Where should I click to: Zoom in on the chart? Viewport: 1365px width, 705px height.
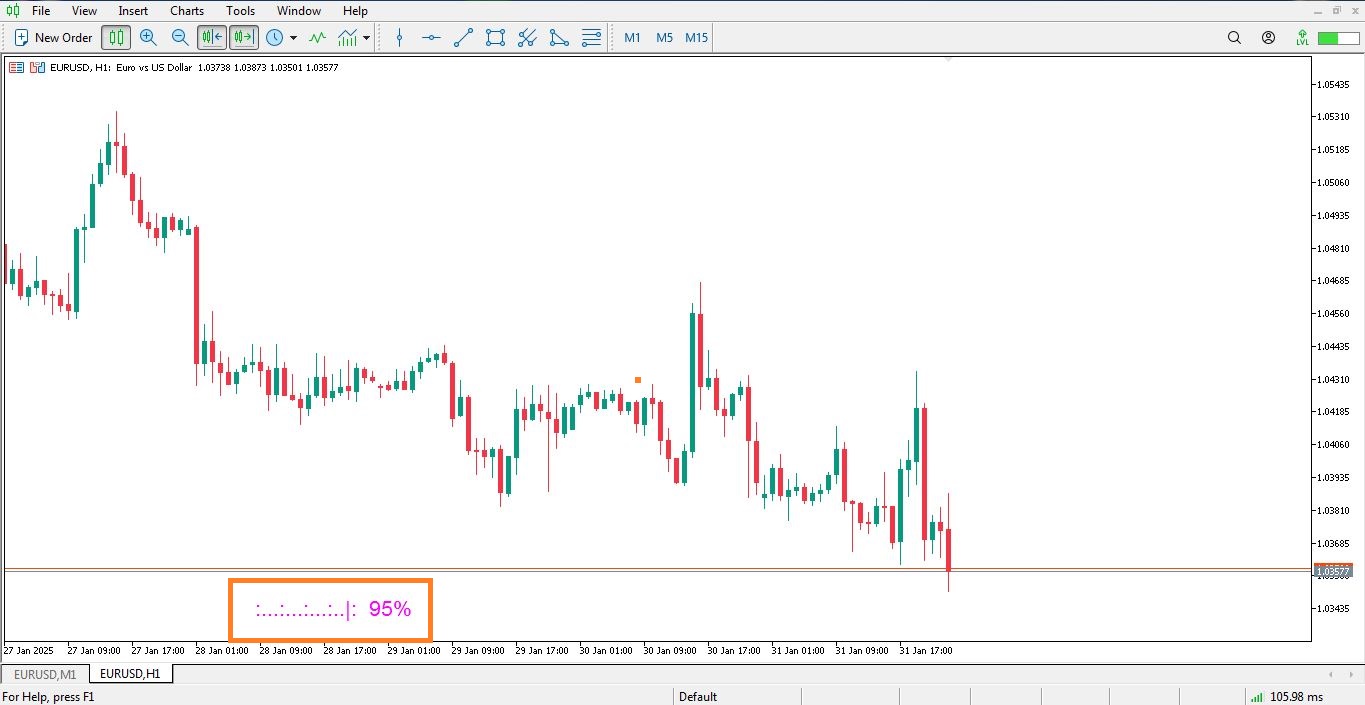(x=148, y=38)
